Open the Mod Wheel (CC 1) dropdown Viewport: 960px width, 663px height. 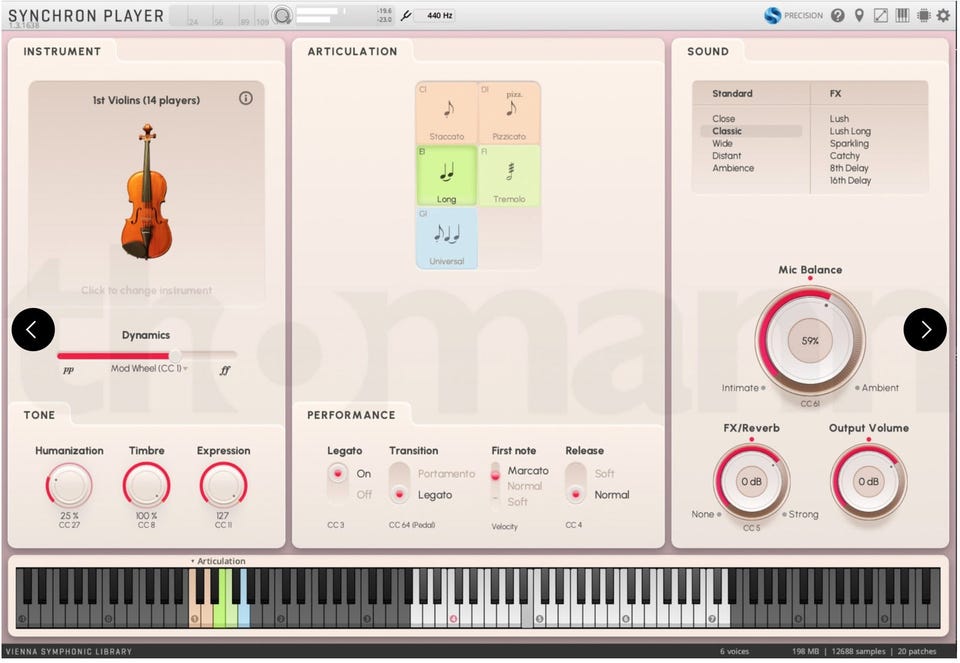tap(149, 369)
